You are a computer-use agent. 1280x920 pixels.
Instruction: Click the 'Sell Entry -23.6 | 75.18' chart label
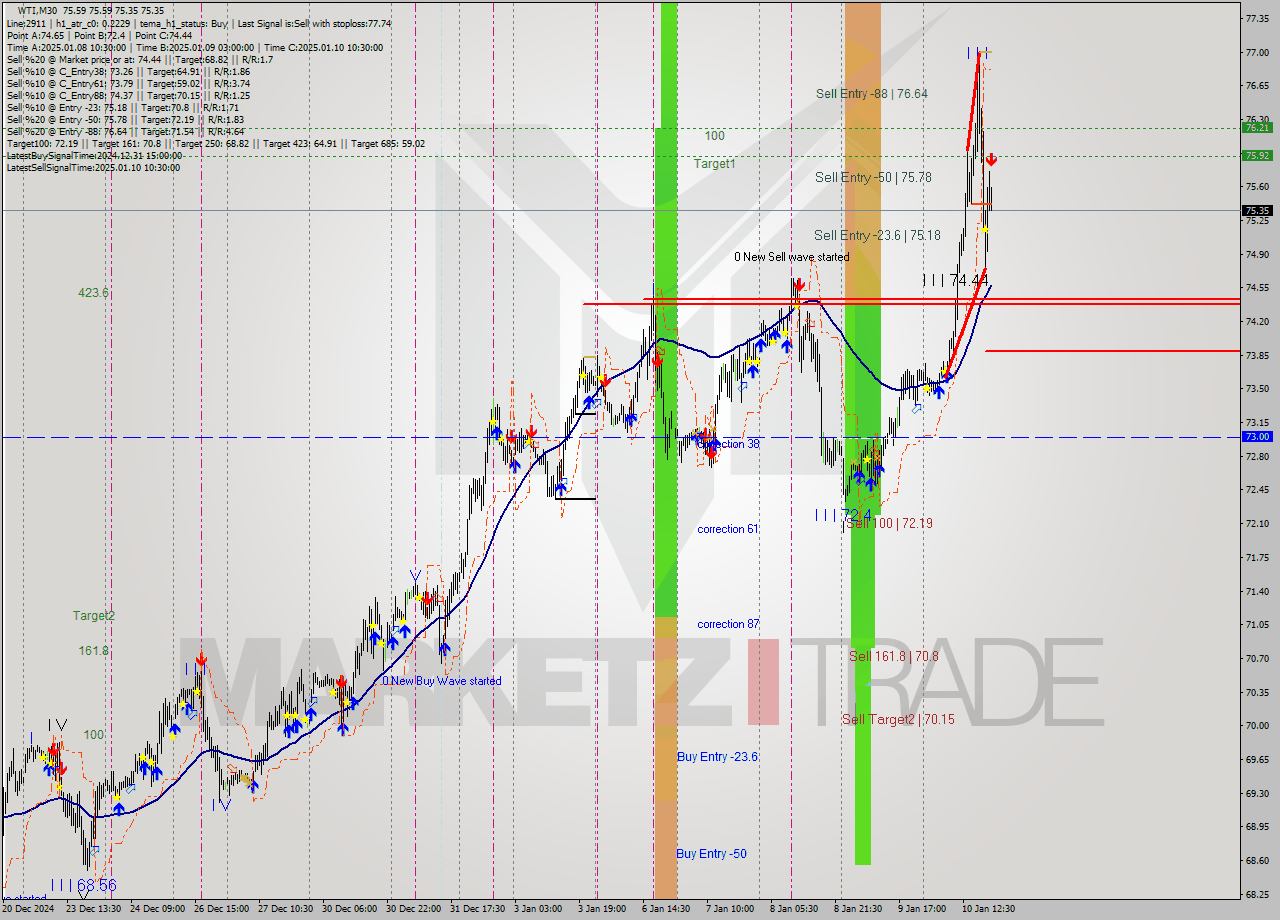coord(877,236)
